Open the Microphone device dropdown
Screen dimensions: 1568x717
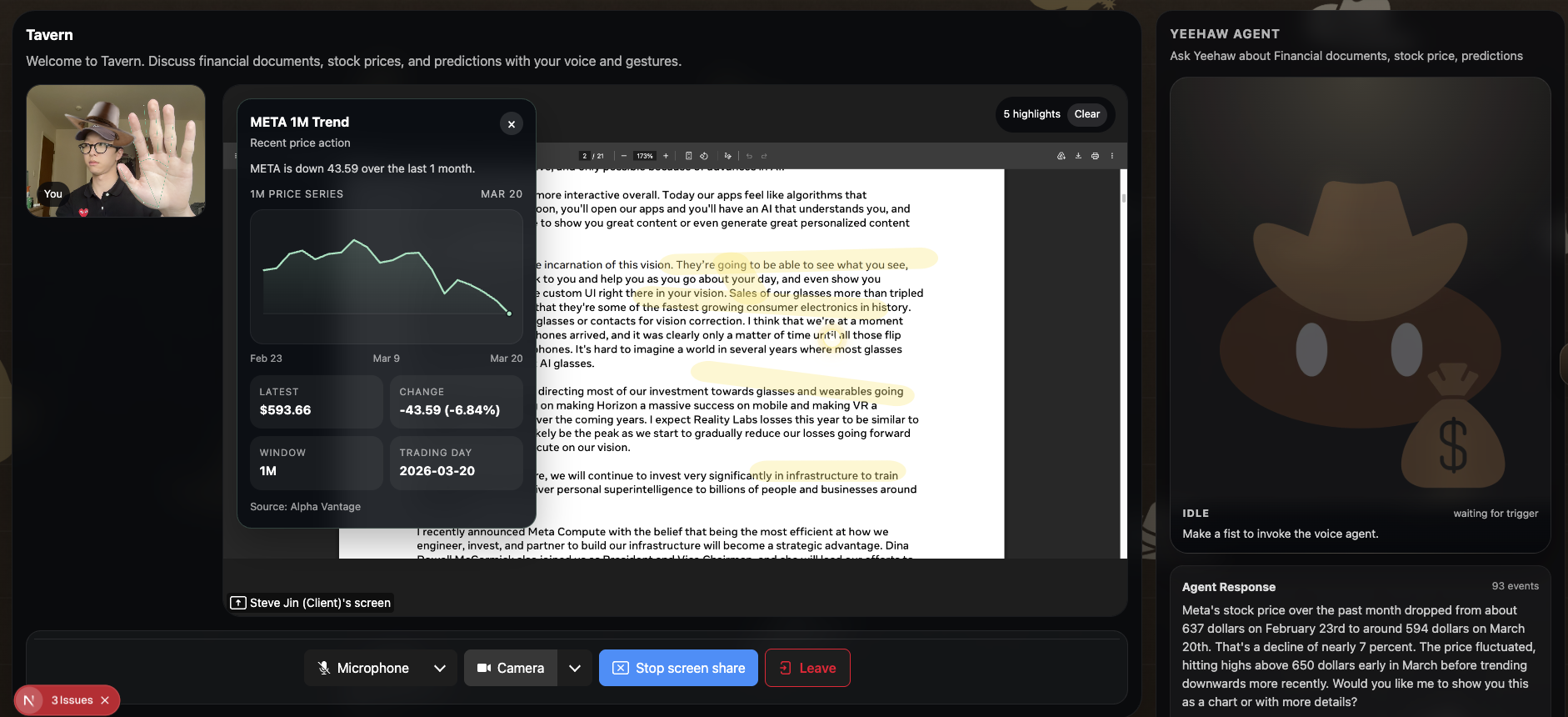[440, 668]
